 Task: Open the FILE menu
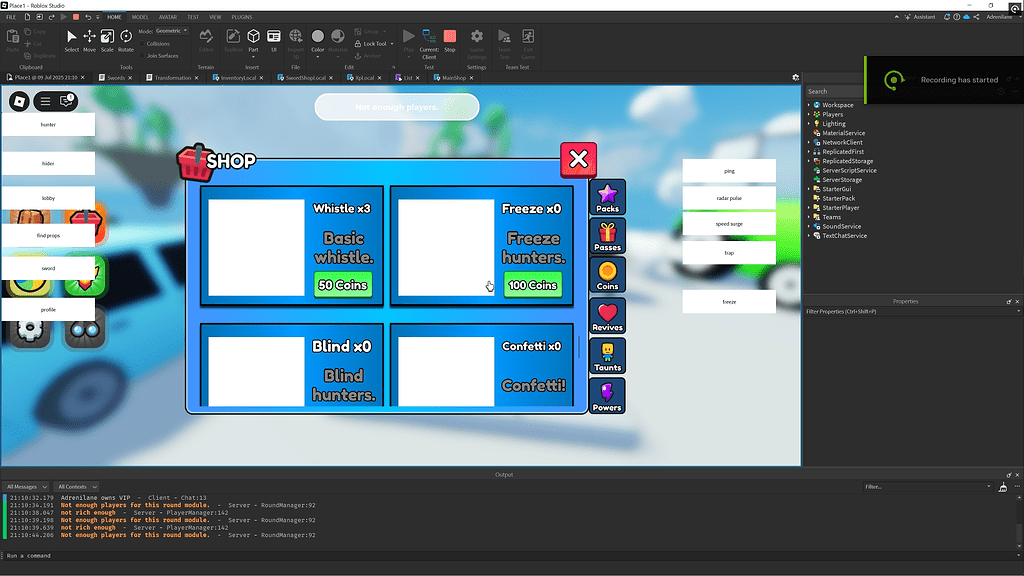tap(11, 17)
